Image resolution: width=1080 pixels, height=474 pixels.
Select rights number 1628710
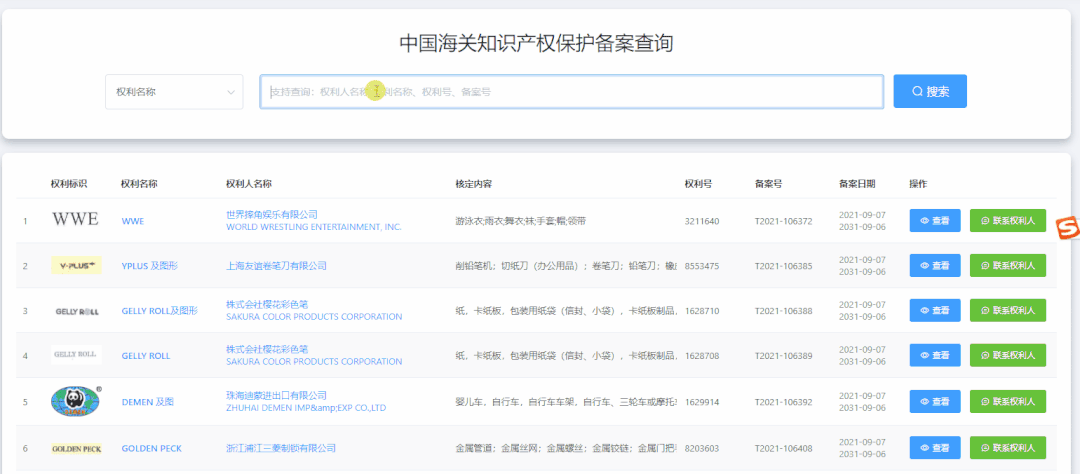click(702, 311)
